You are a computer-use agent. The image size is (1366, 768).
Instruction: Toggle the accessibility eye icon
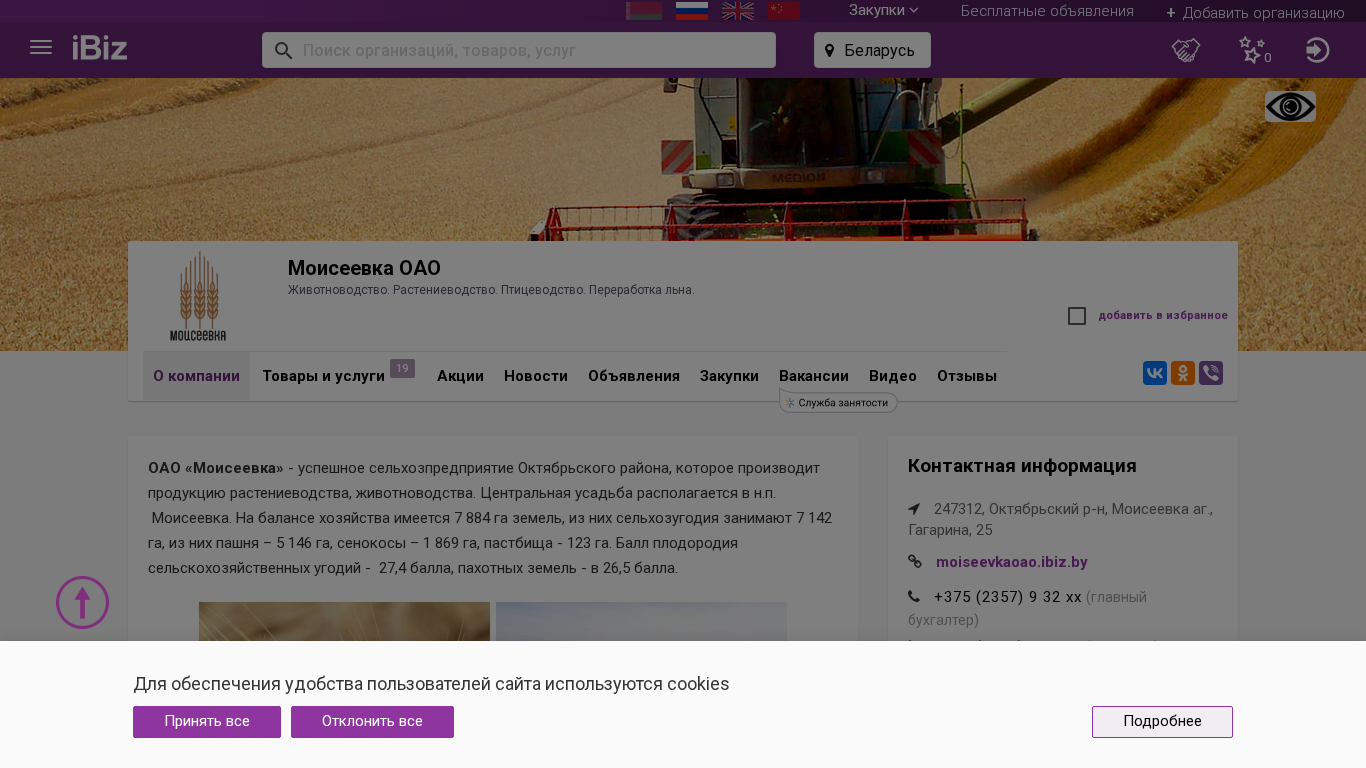(x=1290, y=107)
